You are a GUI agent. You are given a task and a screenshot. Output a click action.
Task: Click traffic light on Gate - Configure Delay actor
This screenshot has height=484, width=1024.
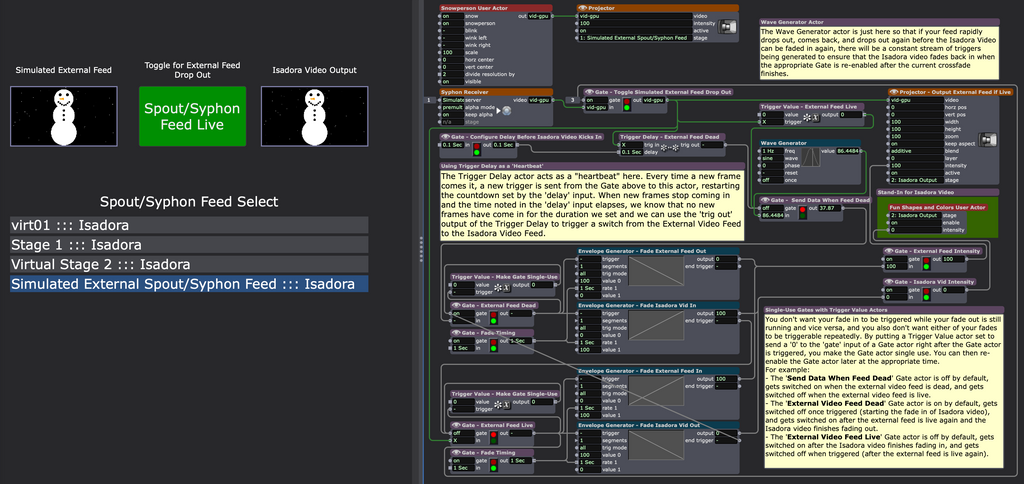pyautogui.click(x=477, y=148)
